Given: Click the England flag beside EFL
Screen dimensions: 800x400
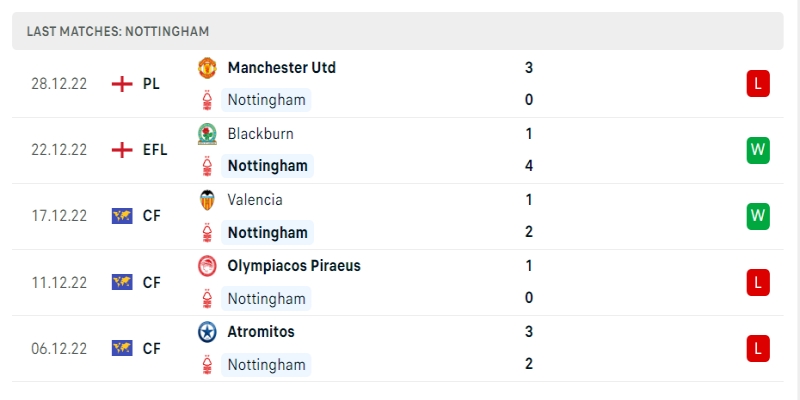Looking at the screenshot, I should (122, 150).
